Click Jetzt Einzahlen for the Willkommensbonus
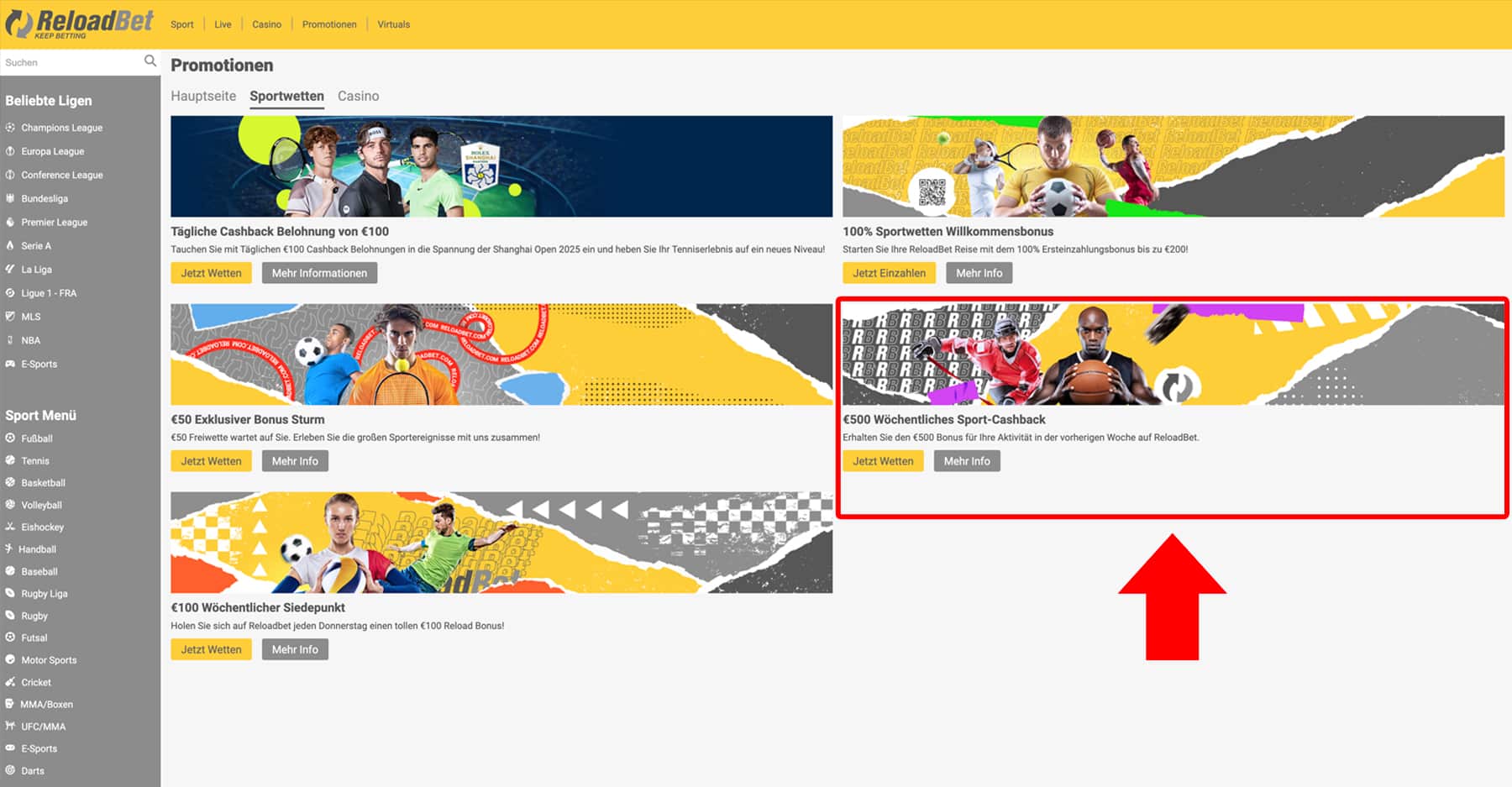Screen dimensions: 1512x787 coord(888,272)
